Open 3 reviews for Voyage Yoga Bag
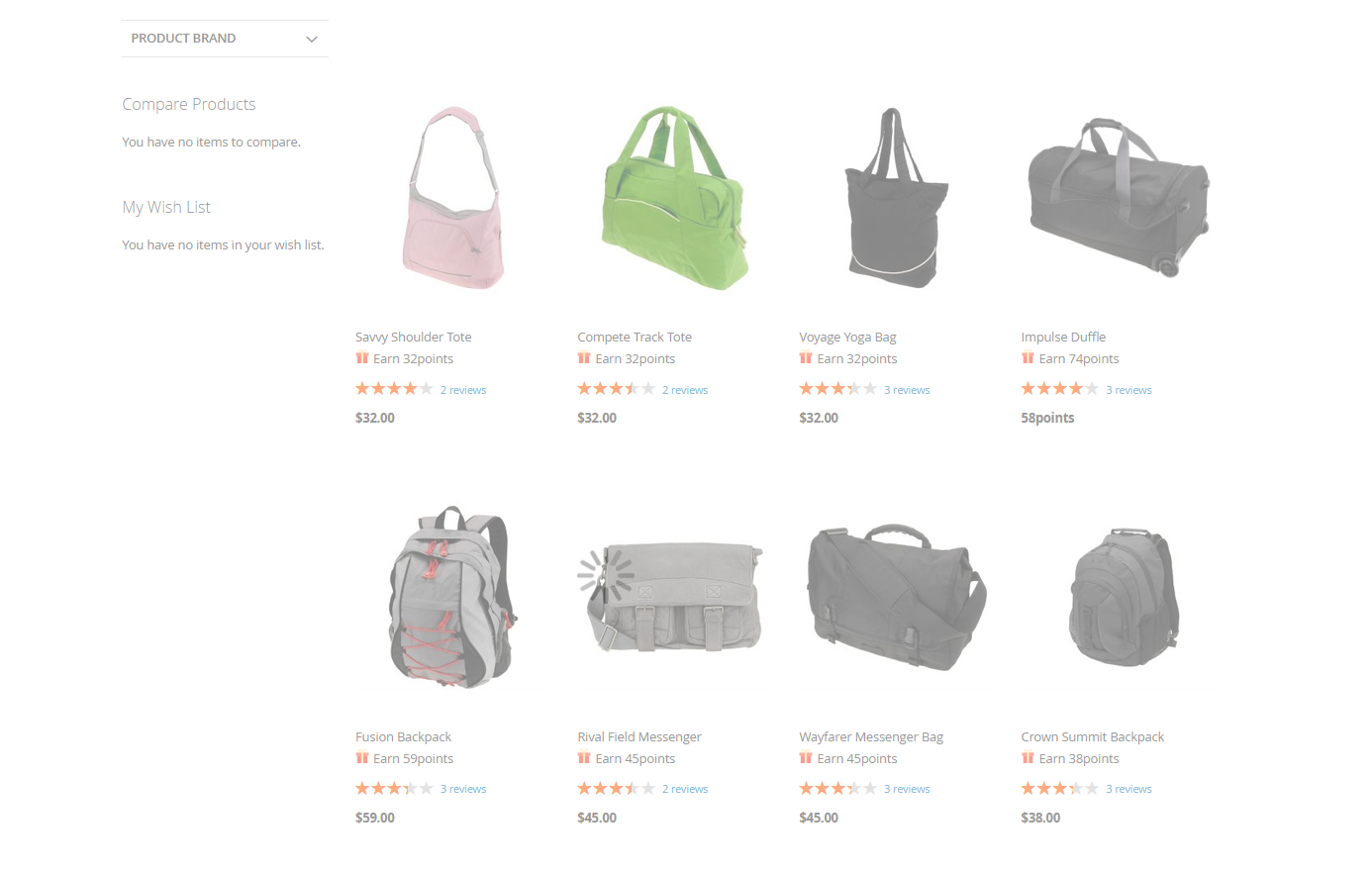Viewport: 1372px width, 874px height. [907, 390]
